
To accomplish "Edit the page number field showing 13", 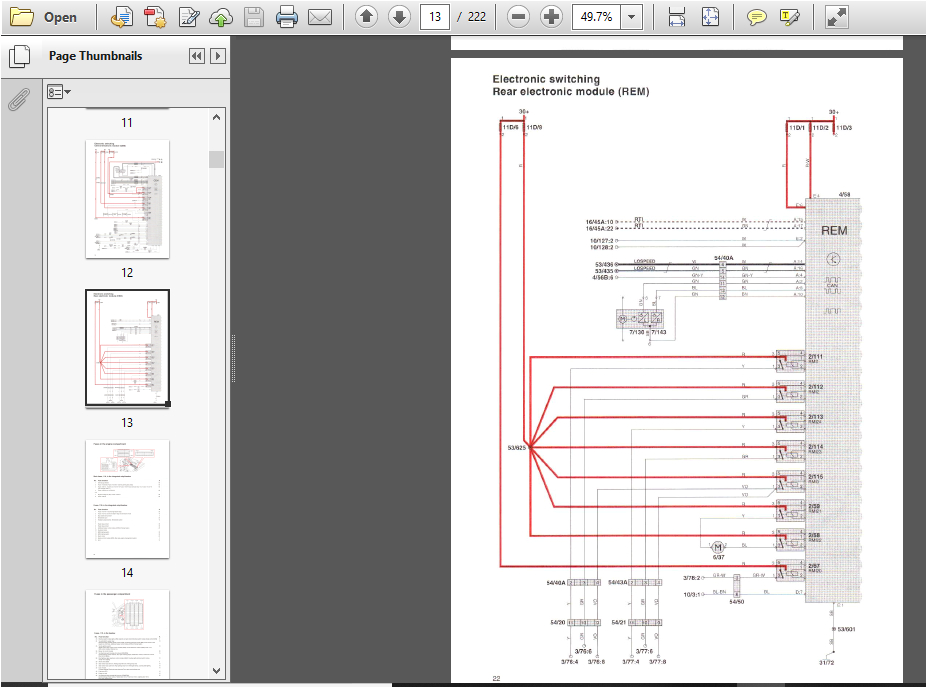I will coord(434,17).
